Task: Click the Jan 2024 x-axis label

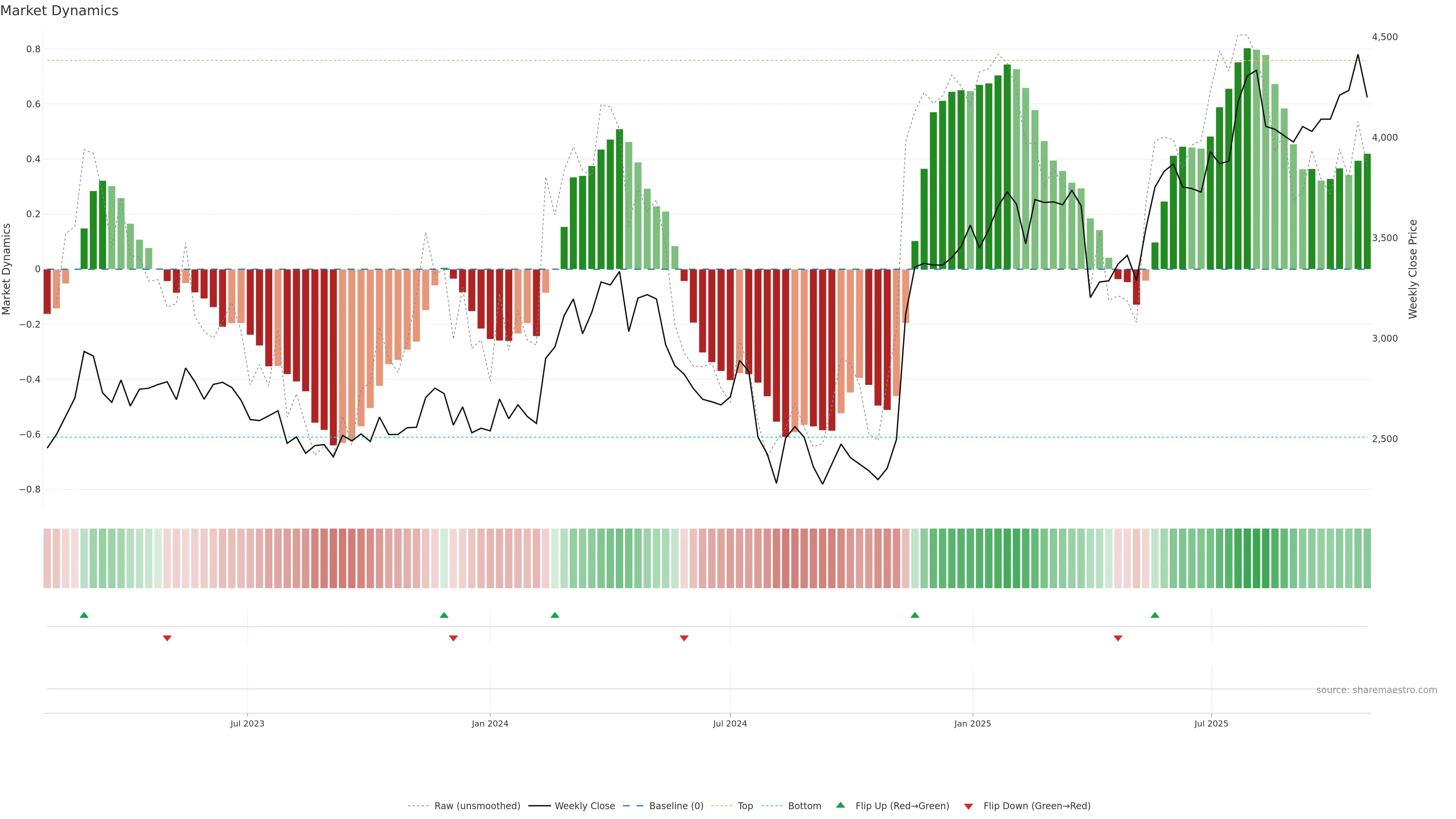Action: [490, 723]
